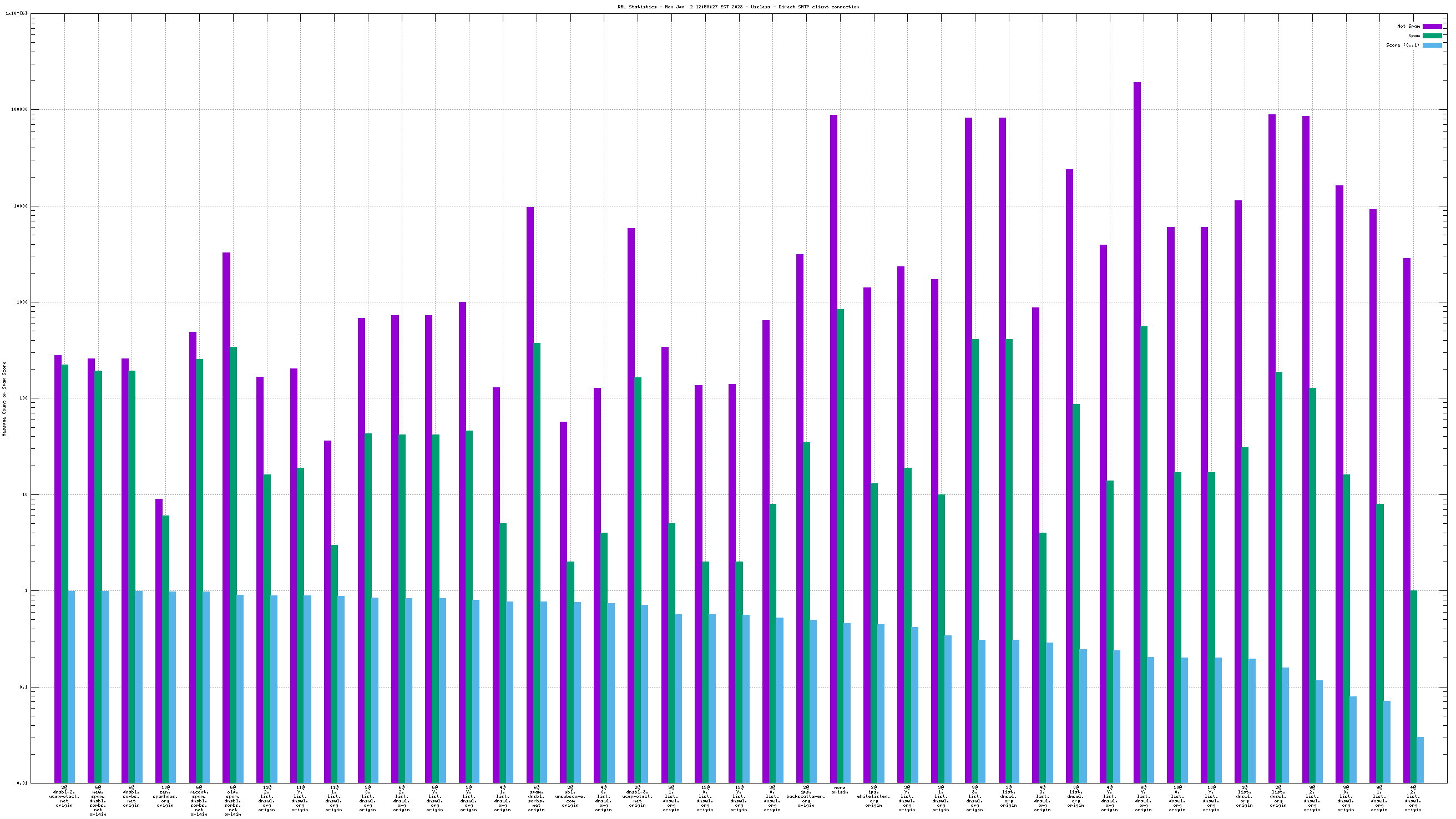Click the ips.backscatterer.org origin x-axis label
Viewport: 1456px width, 819px height.
(x=806, y=796)
